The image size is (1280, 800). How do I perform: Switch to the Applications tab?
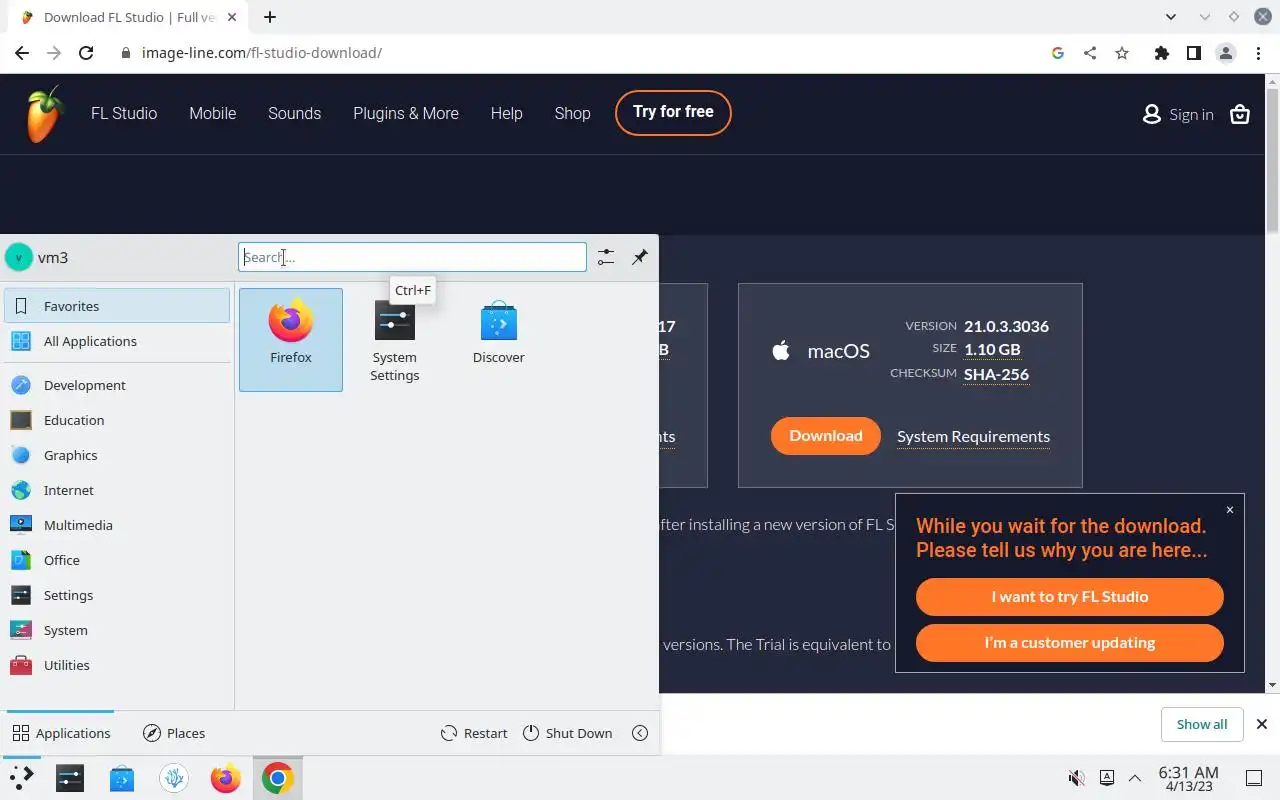click(61, 733)
